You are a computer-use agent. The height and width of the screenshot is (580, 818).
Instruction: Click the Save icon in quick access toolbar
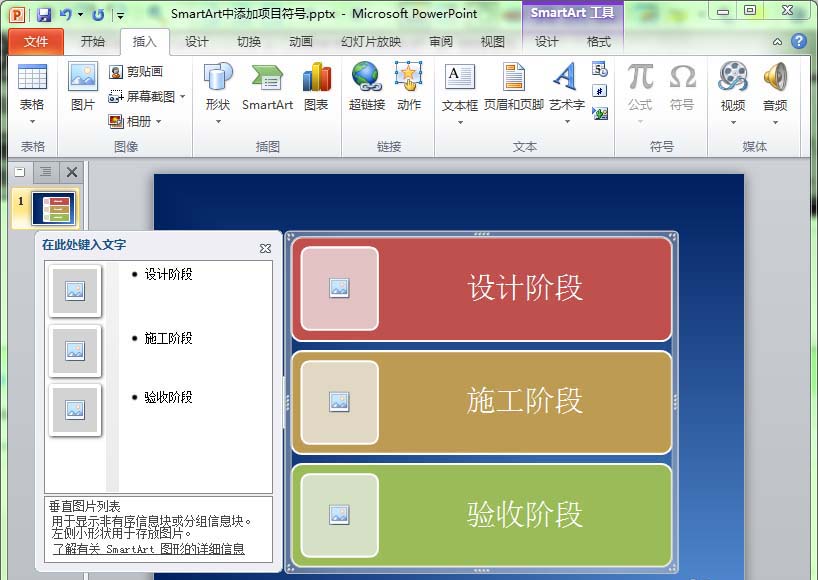(x=44, y=14)
